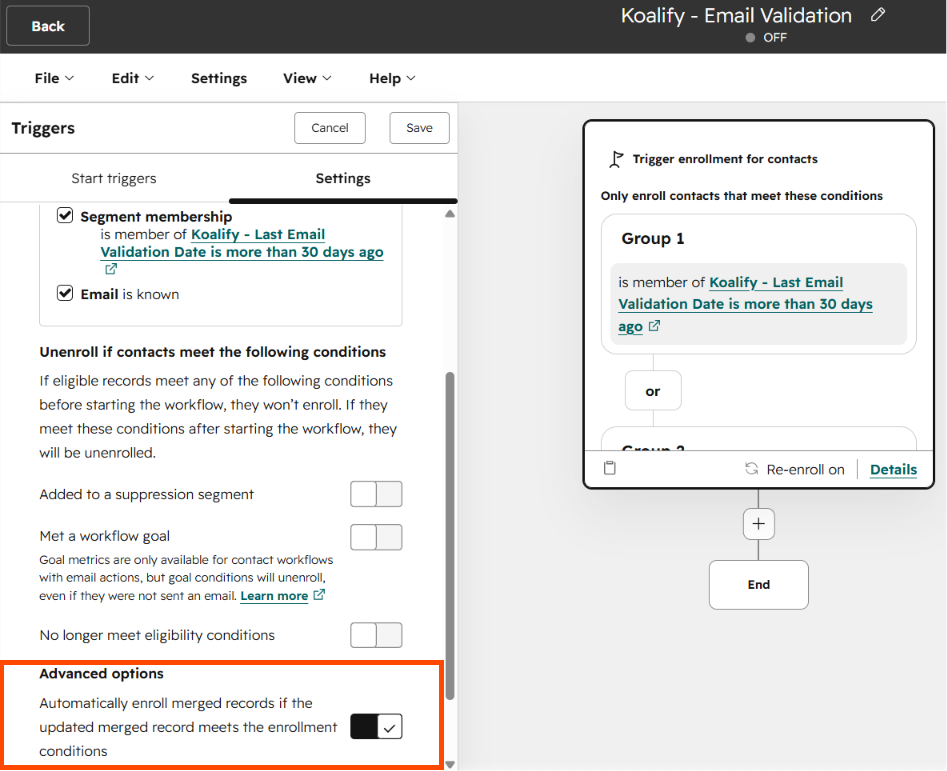Screen dimensions: 947x771
Task: Click the scrollbar down arrow
Action: click(x=450, y=764)
